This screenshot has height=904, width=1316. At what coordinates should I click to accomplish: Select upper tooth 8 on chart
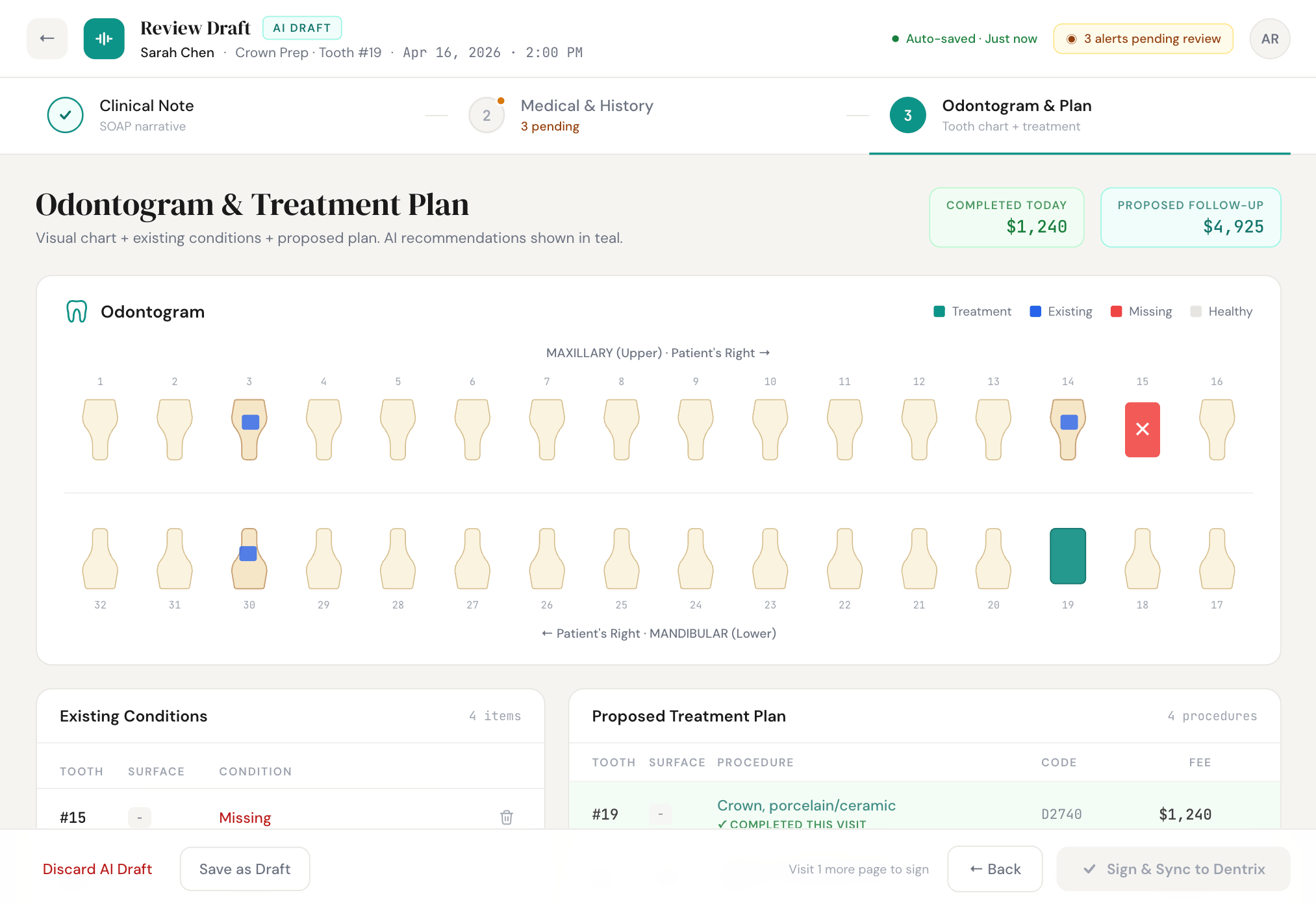pos(622,429)
